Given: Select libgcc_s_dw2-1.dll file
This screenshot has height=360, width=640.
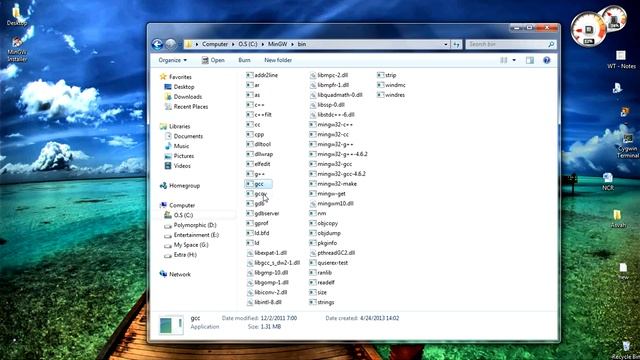Looking at the screenshot, I should [273, 262].
